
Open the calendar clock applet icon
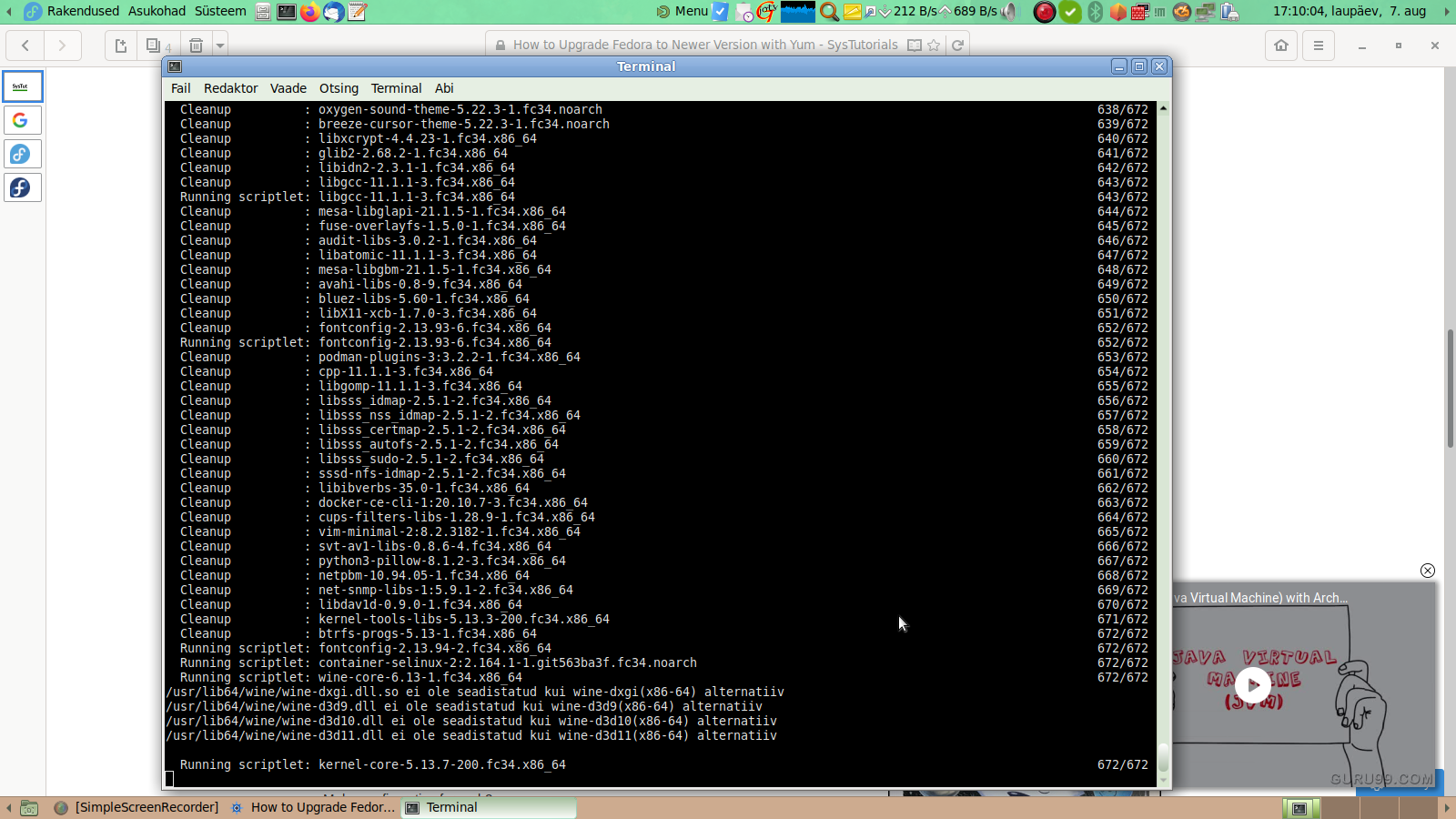(744, 12)
